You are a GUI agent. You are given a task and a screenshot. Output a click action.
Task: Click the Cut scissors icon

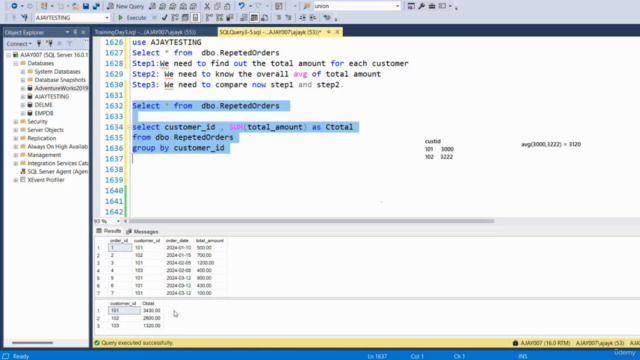tap(207, 6)
